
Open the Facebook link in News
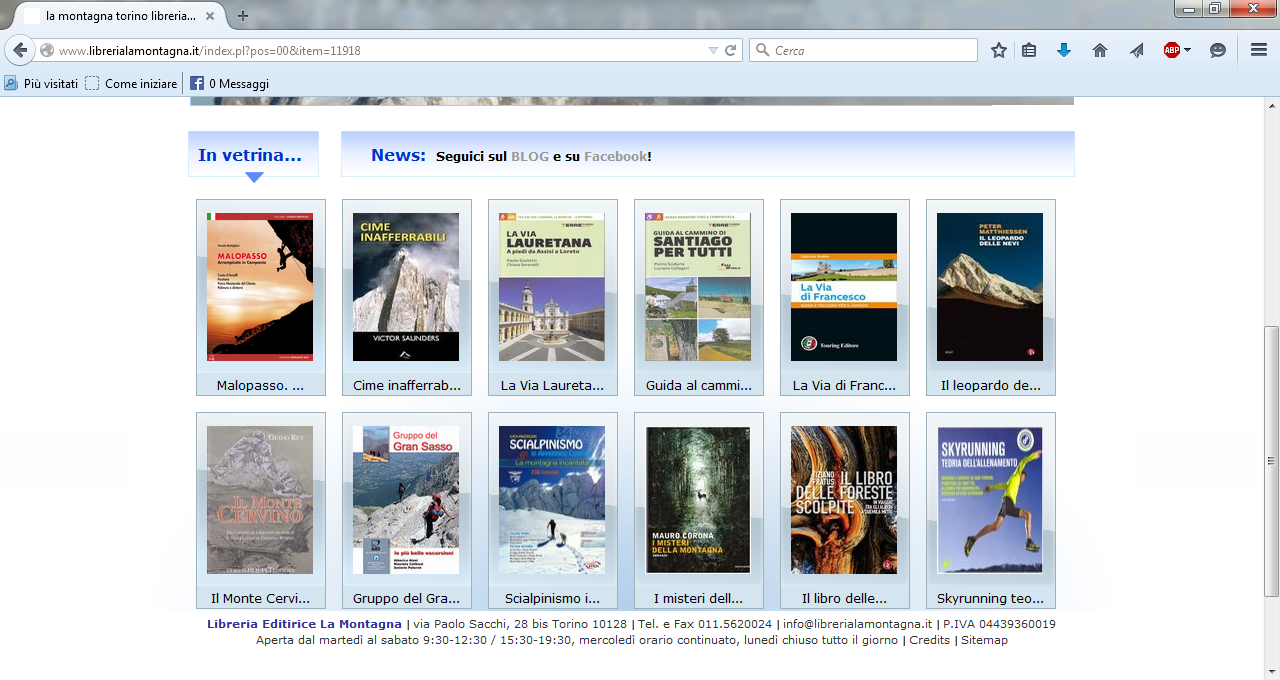click(615, 156)
